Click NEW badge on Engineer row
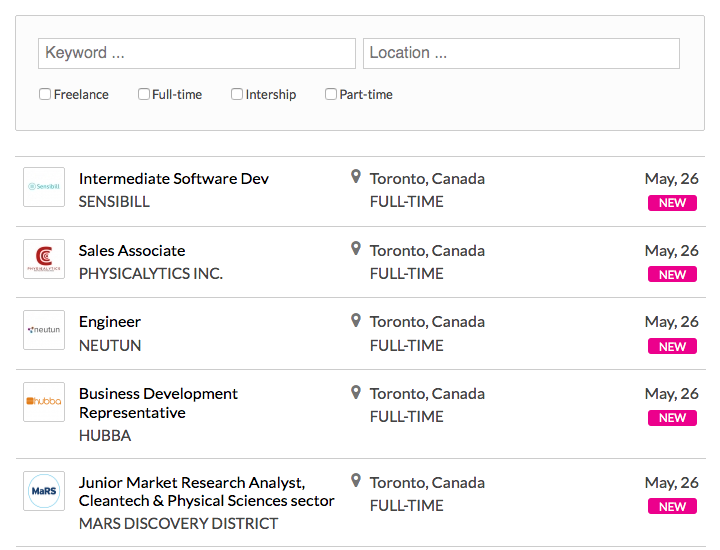This screenshot has height=550, width=720. point(672,346)
